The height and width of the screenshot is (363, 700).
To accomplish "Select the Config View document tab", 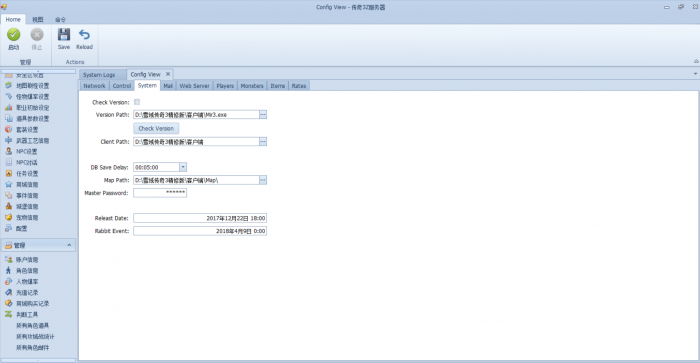I will coord(146,74).
